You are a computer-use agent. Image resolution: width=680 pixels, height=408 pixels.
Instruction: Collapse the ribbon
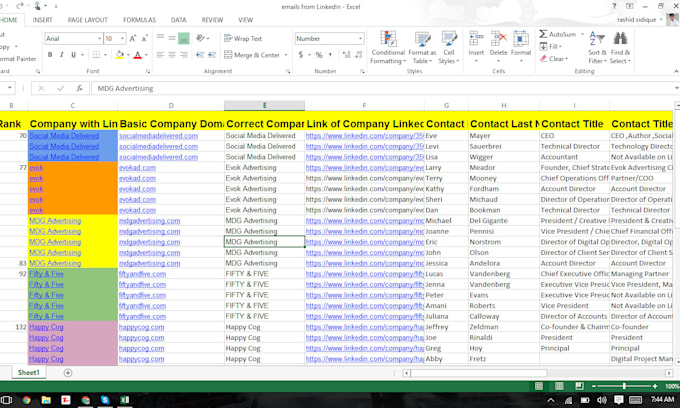pyautogui.click(x=676, y=71)
